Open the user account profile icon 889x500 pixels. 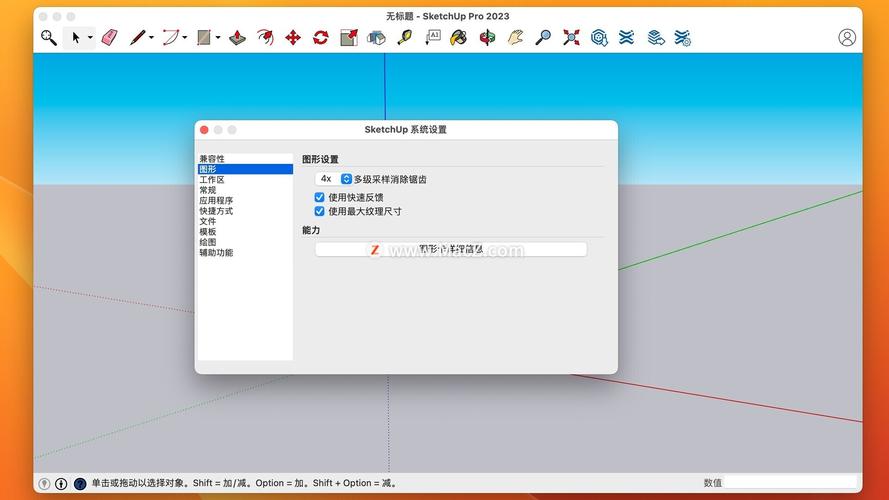[x=847, y=37]
